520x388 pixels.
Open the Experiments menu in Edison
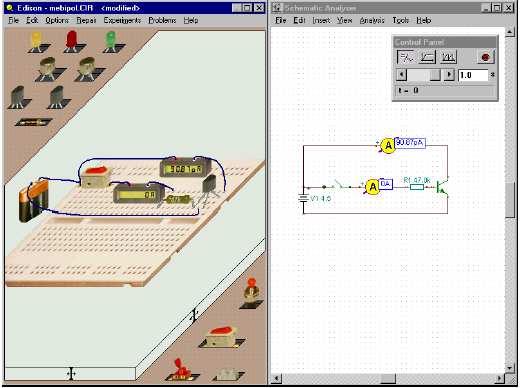(x=122, y=20)
